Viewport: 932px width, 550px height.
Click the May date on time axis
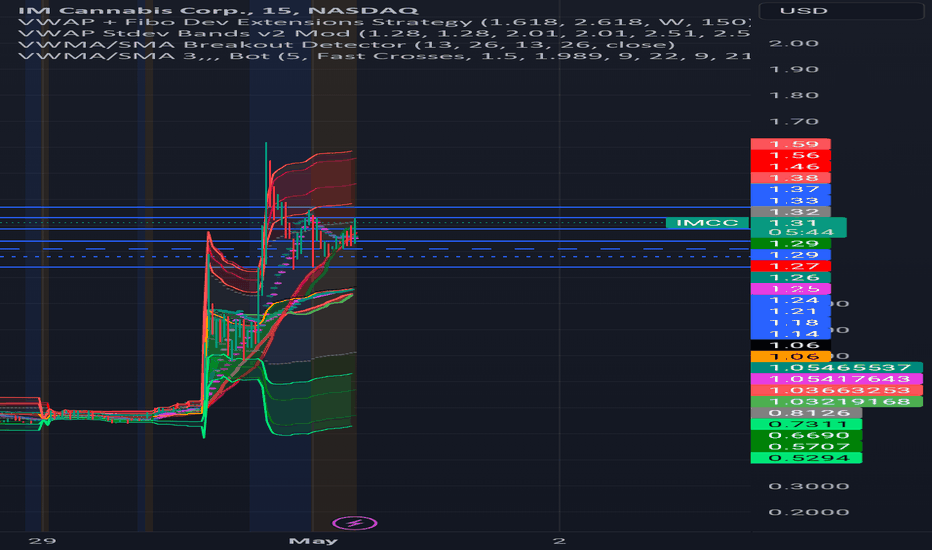(313, 541)
